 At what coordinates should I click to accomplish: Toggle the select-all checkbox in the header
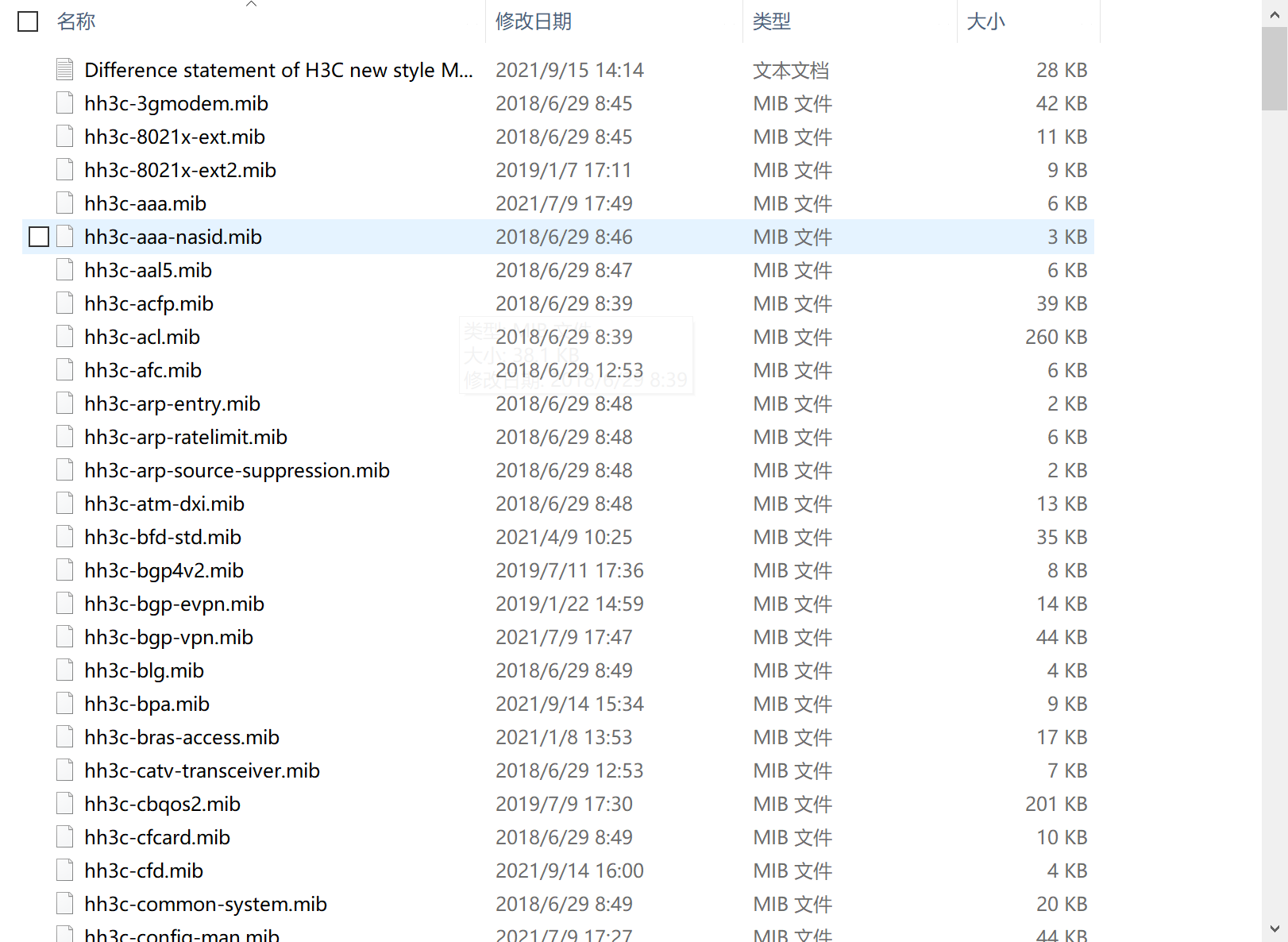28,21
